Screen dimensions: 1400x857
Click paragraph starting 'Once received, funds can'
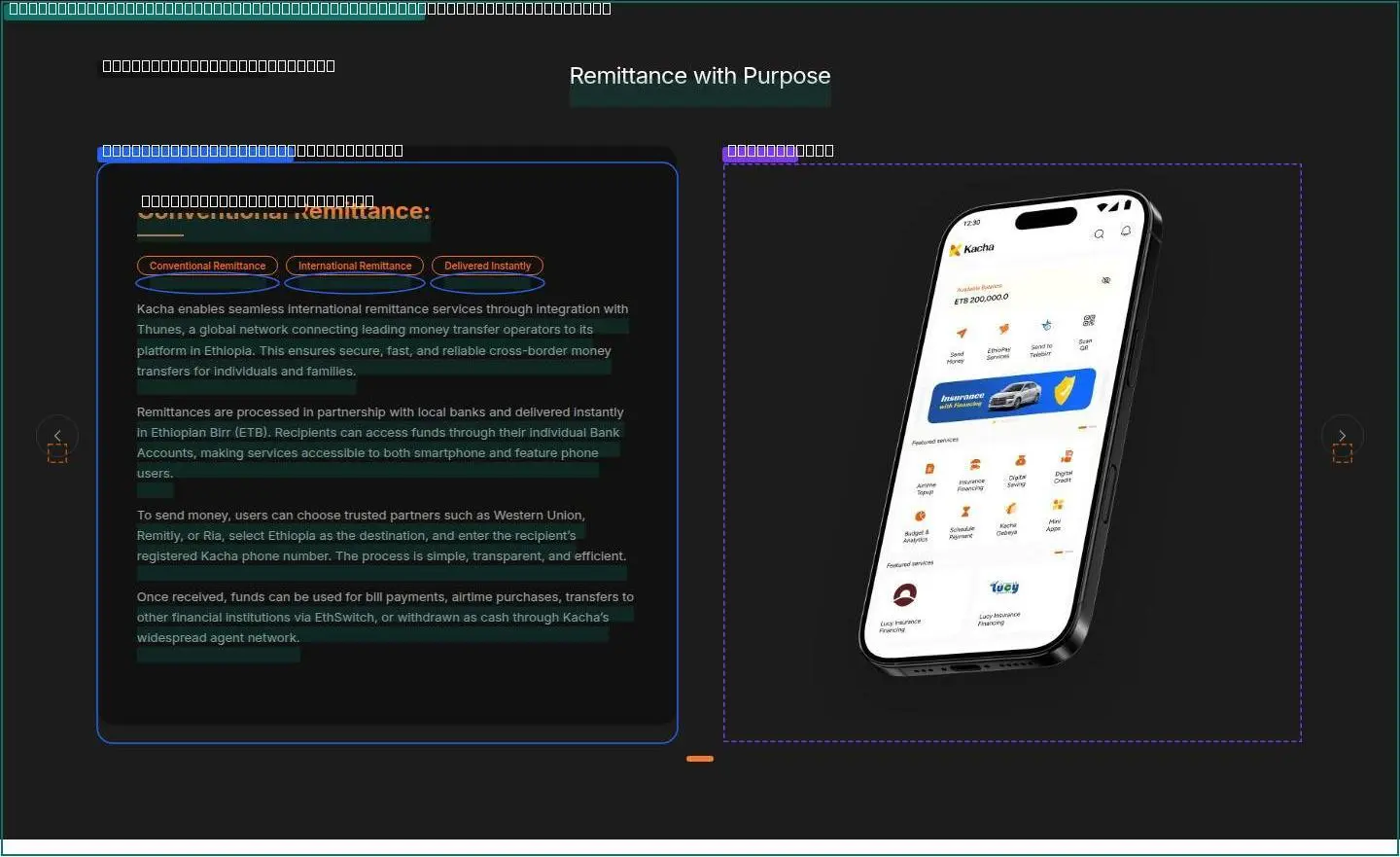pos(385,618)
